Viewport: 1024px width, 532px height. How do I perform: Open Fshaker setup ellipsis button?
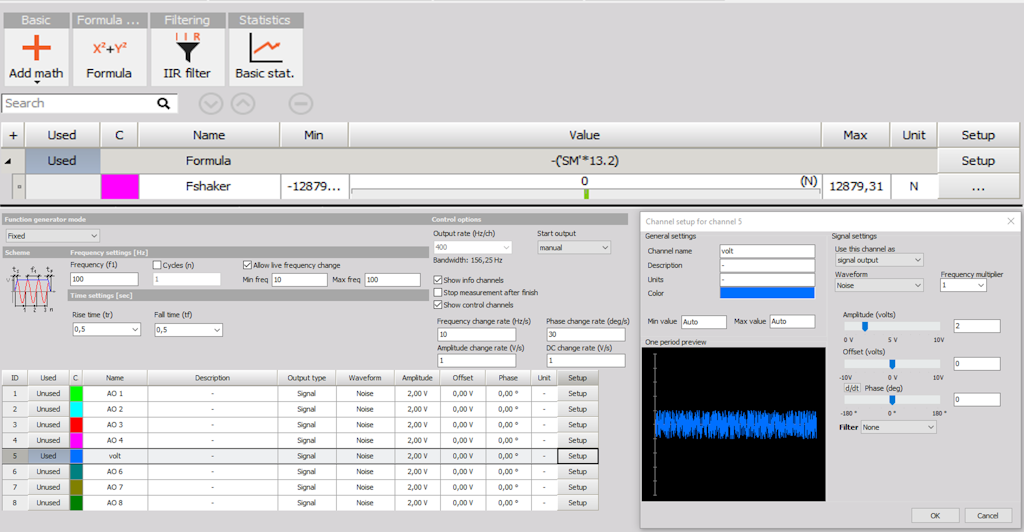click(978, 187)
